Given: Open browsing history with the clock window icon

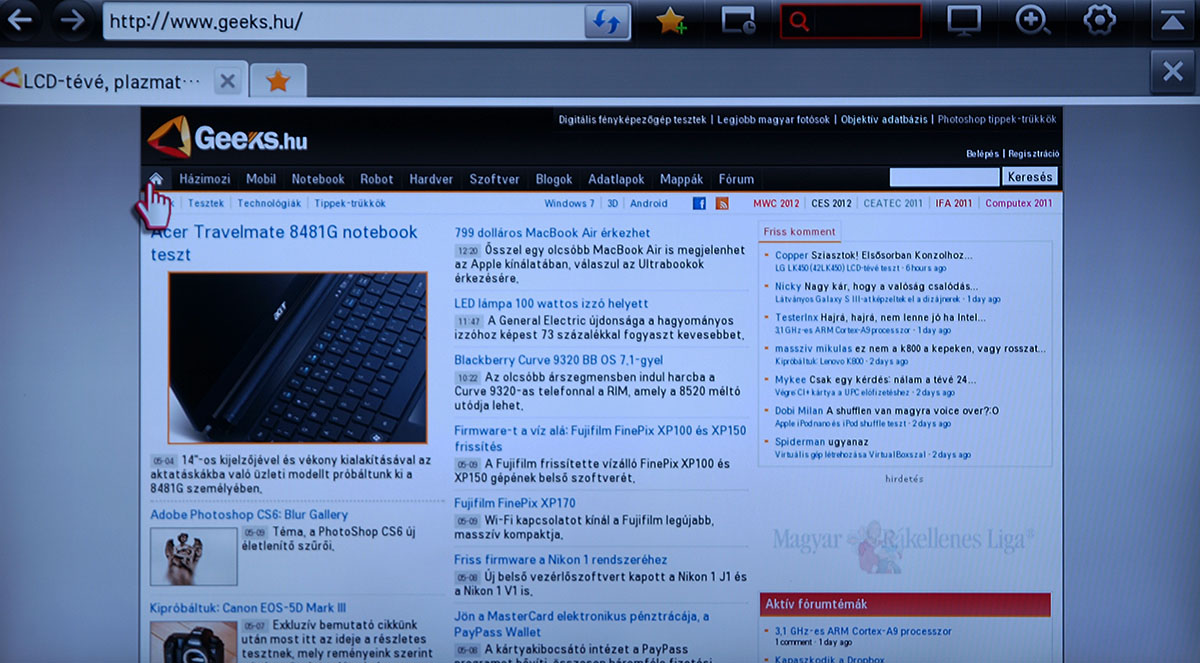Looking at the screenshot, I should point(739,22).
